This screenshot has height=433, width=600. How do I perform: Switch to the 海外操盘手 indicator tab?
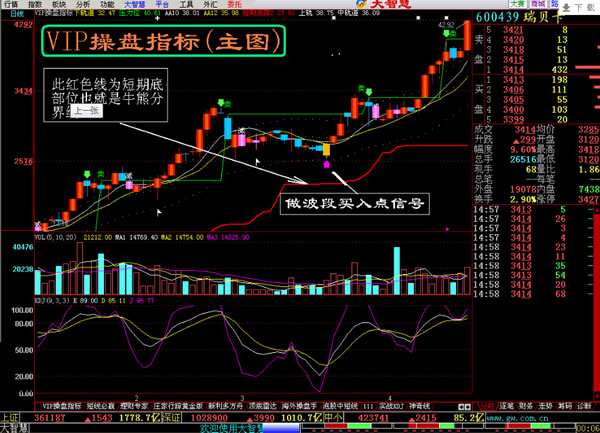click(300, 406)
